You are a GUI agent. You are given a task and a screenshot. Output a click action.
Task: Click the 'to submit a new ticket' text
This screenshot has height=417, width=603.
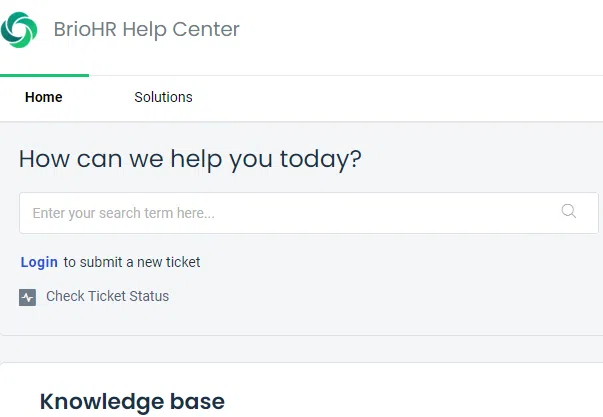click(x=132, y=262)
